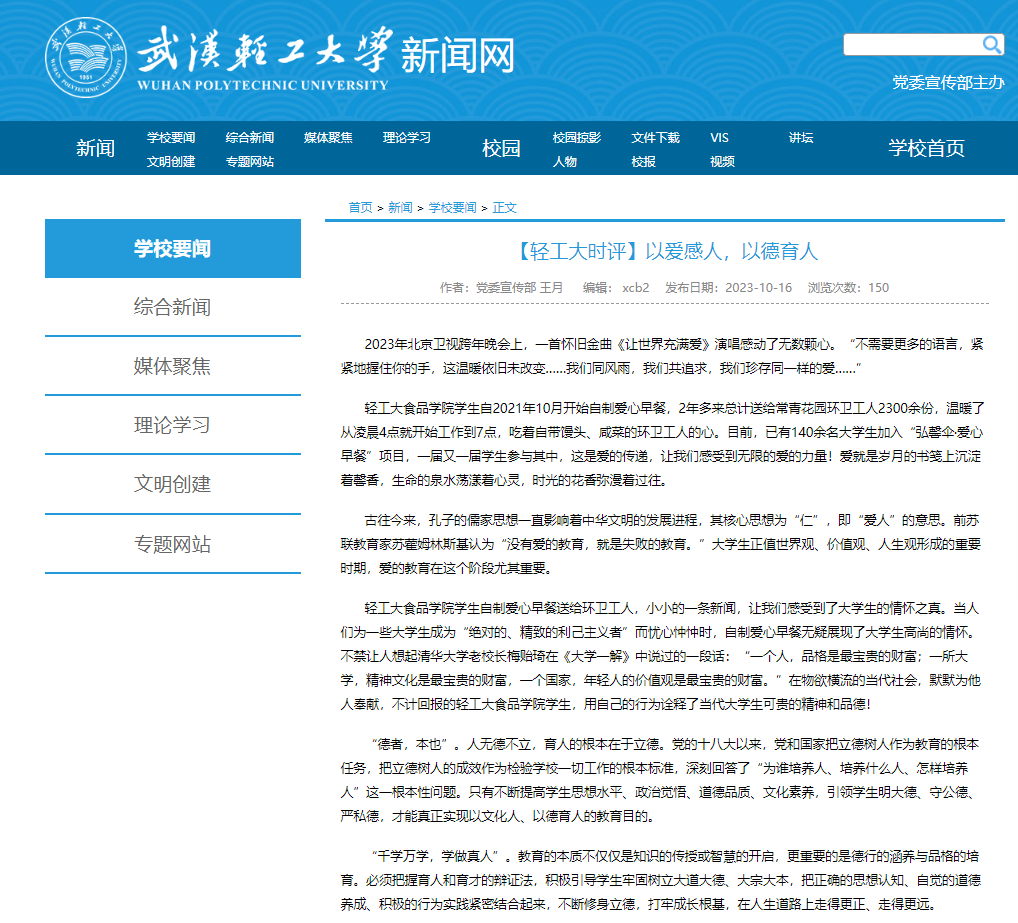The height and width of the screenshot is (923, 1018).
Task: Click the publish date 2023-10-16
Action: (758, 288)
